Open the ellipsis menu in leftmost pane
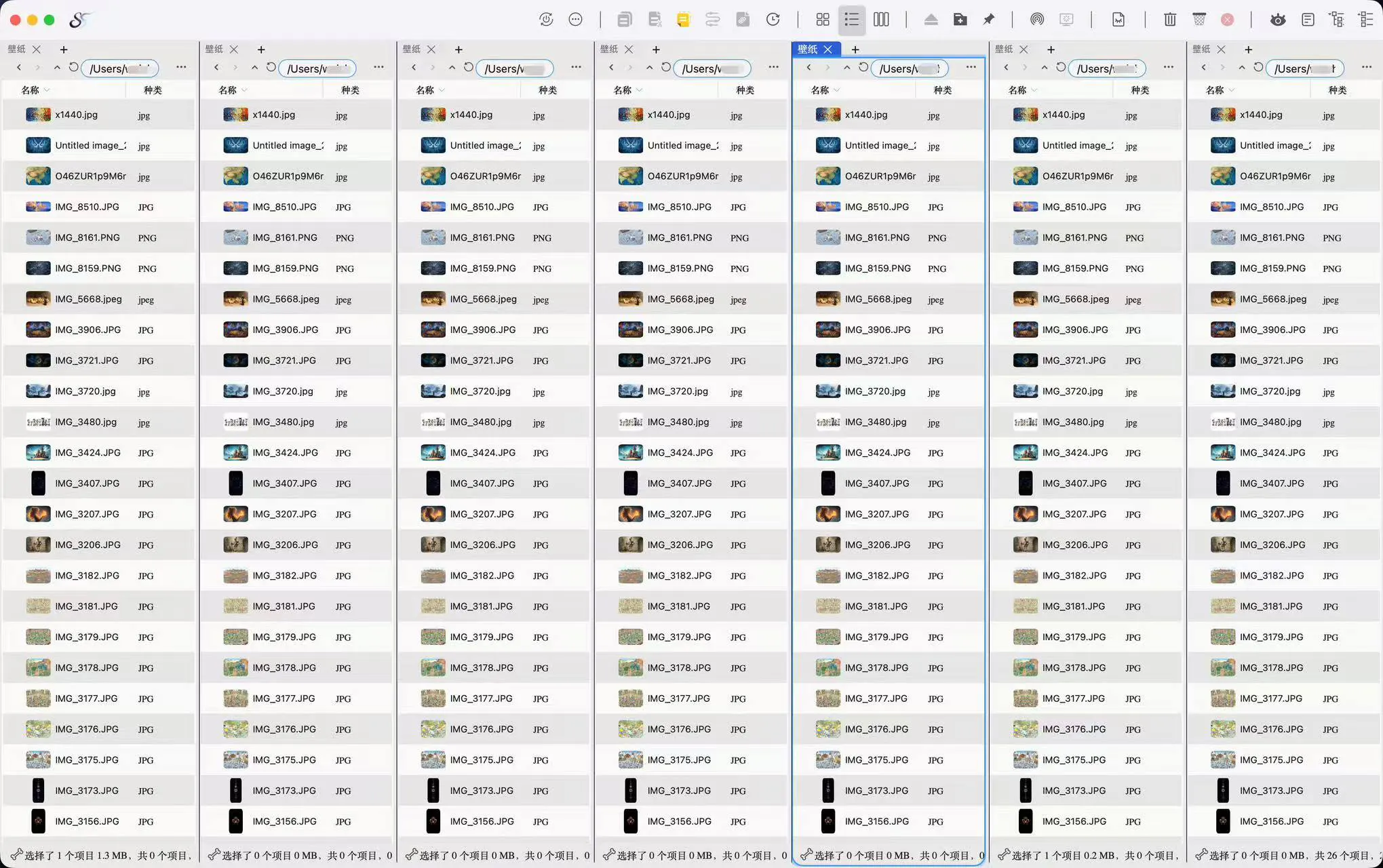The width and height of the screenshot is (1383, 868). [181, 67]
